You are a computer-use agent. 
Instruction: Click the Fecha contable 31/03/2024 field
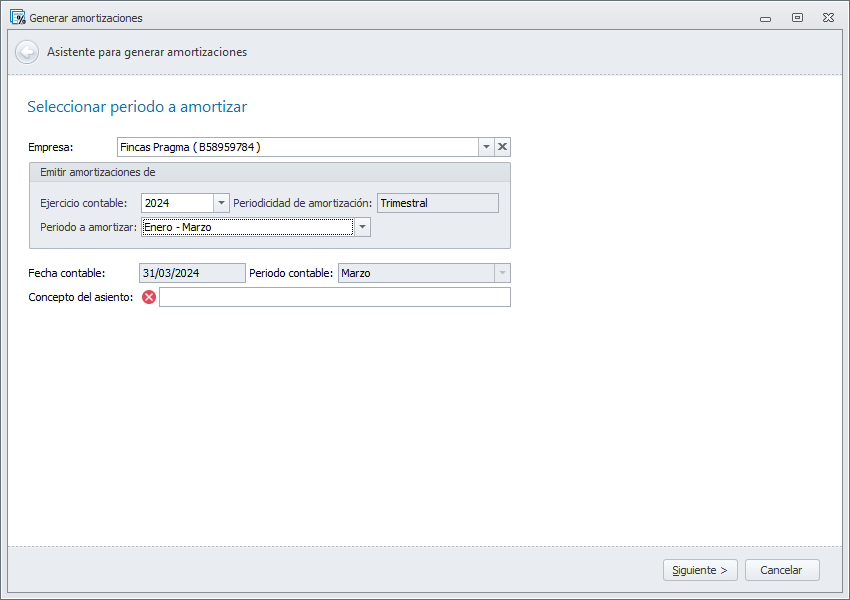[192, 273]
